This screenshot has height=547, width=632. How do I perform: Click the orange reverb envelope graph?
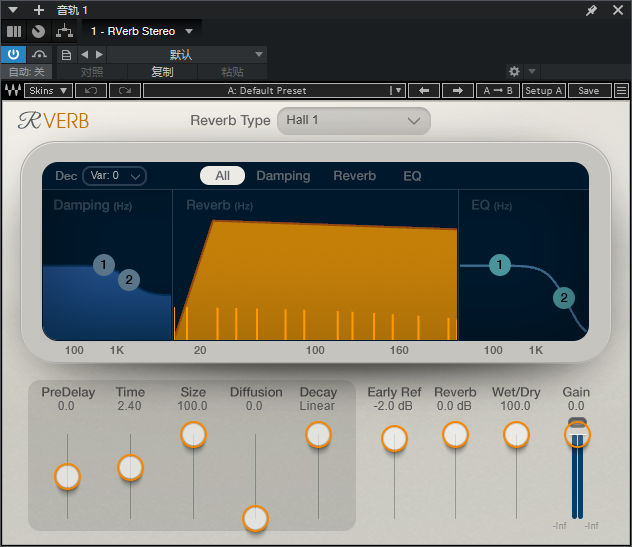316,280
